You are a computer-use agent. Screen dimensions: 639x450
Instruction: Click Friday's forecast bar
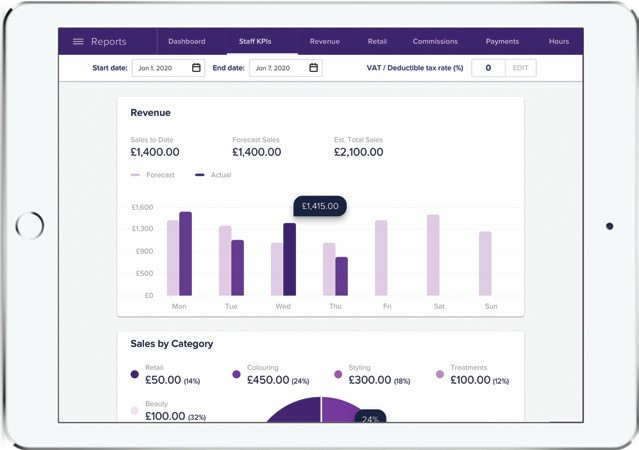[x=381, y=258]
